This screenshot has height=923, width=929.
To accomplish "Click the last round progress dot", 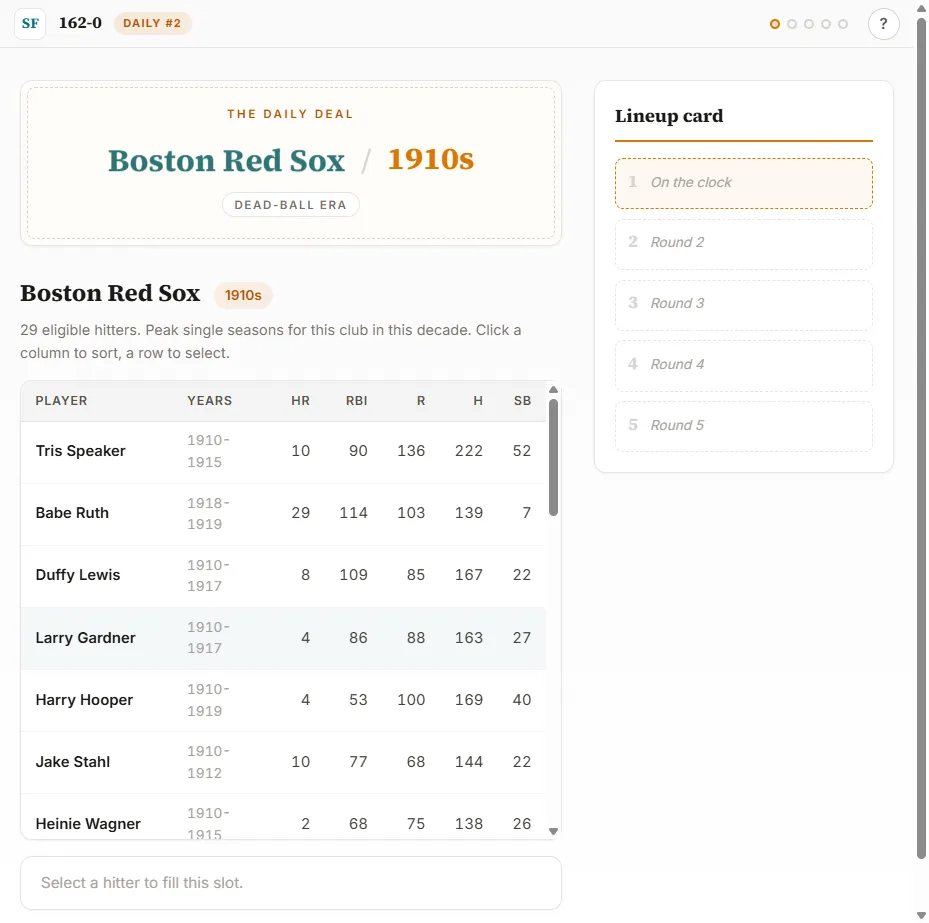I will point(842,24).
